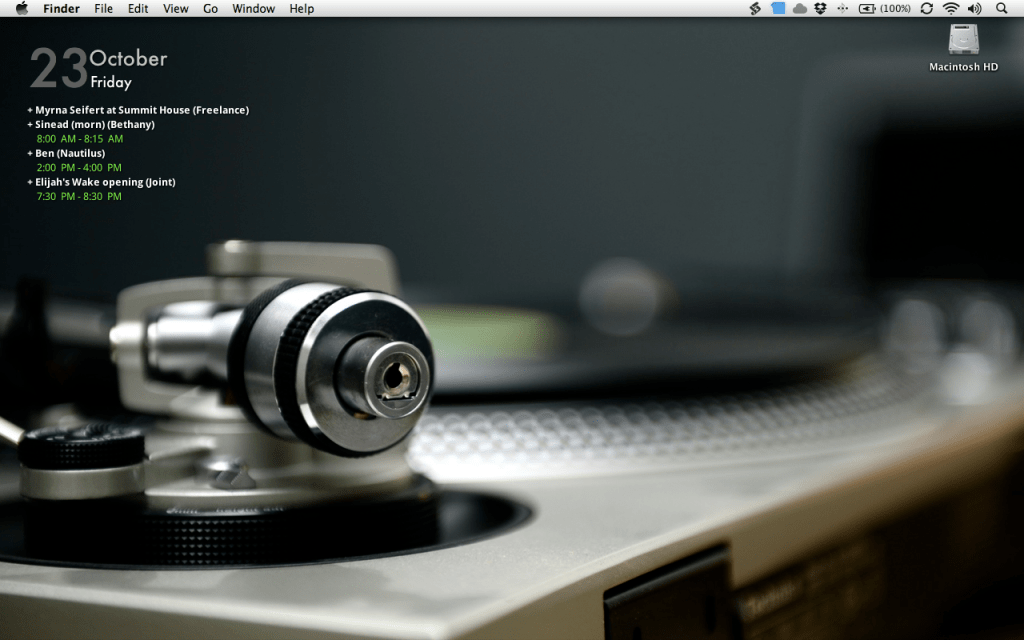Open the Help menu
Image resolution: width=1024 pixels, height=640 pixels.
click(301, 8)
